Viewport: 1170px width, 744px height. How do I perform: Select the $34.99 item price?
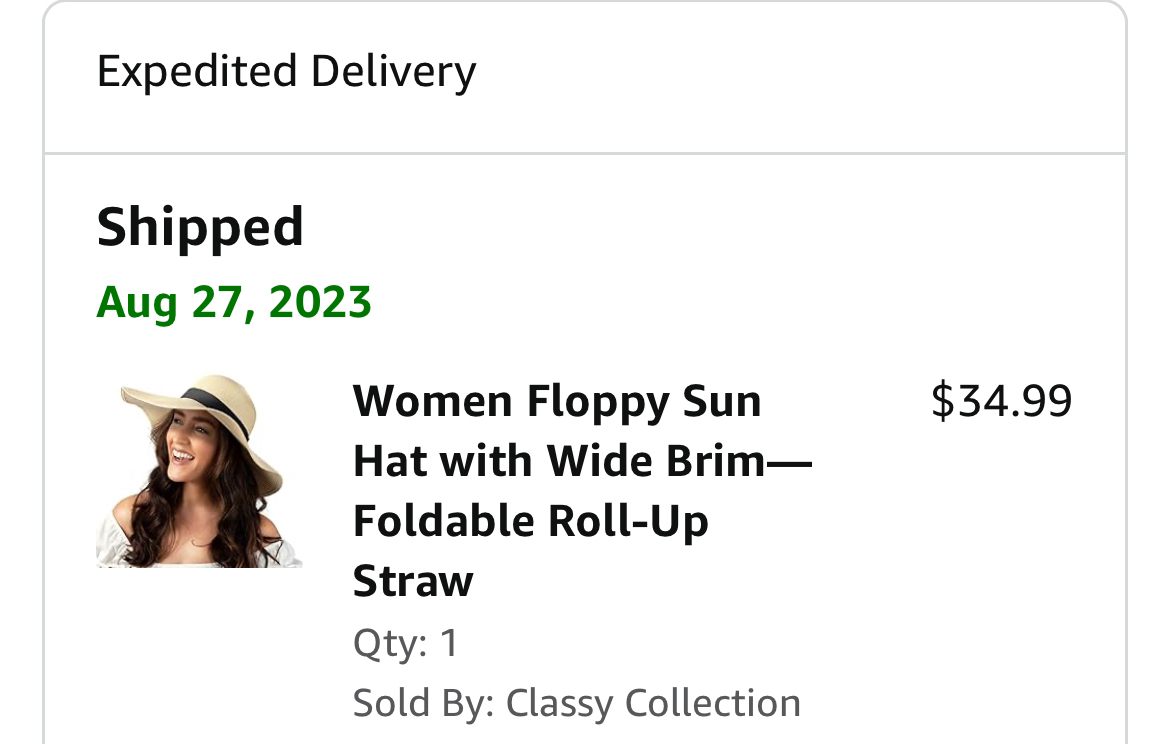(1001, 401)
